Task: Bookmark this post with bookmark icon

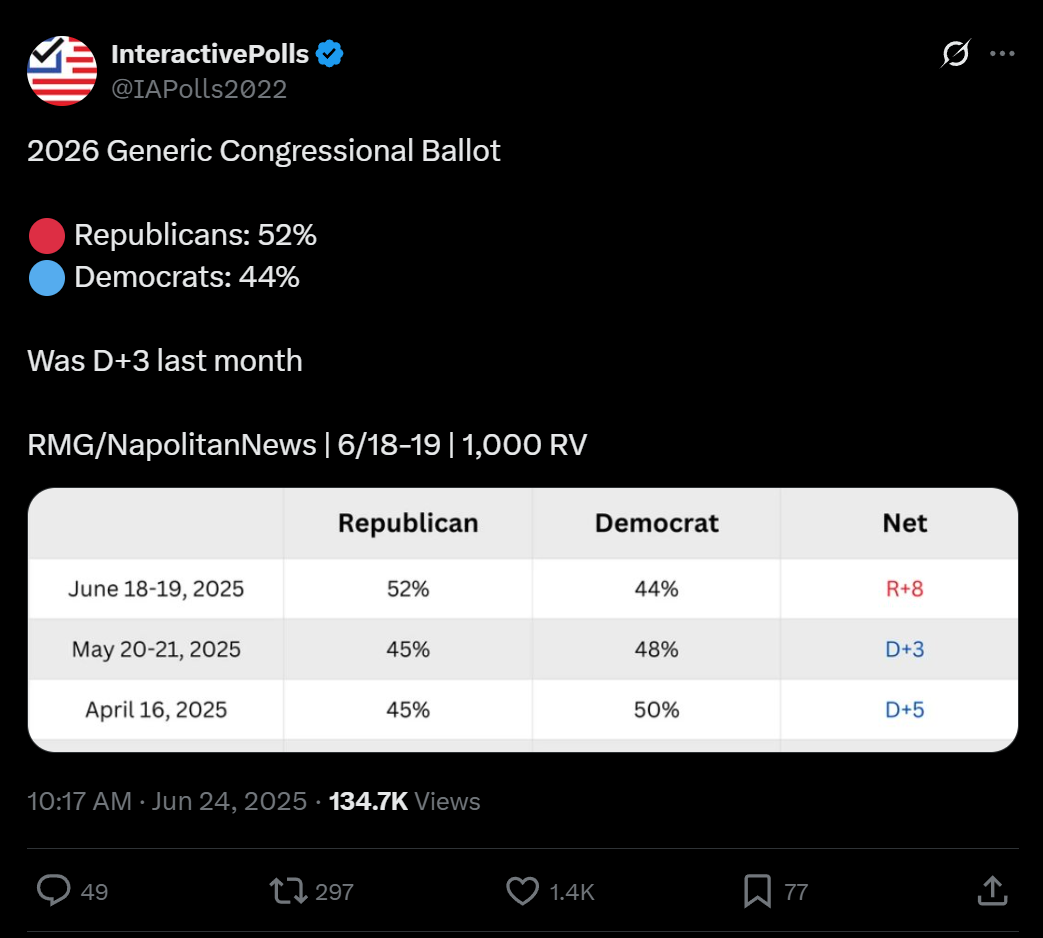Action: coord(757,891)
